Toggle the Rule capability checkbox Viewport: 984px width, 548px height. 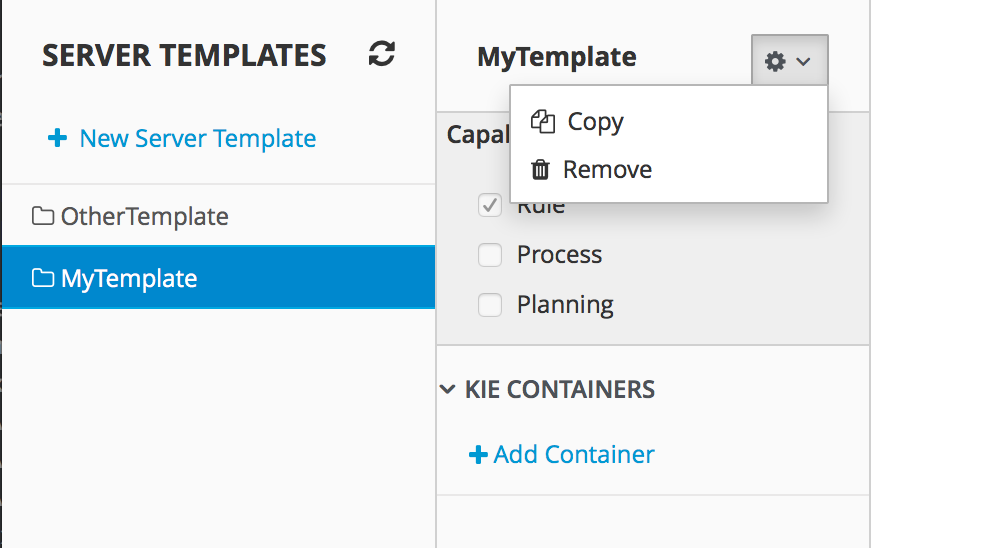point(490,207)
